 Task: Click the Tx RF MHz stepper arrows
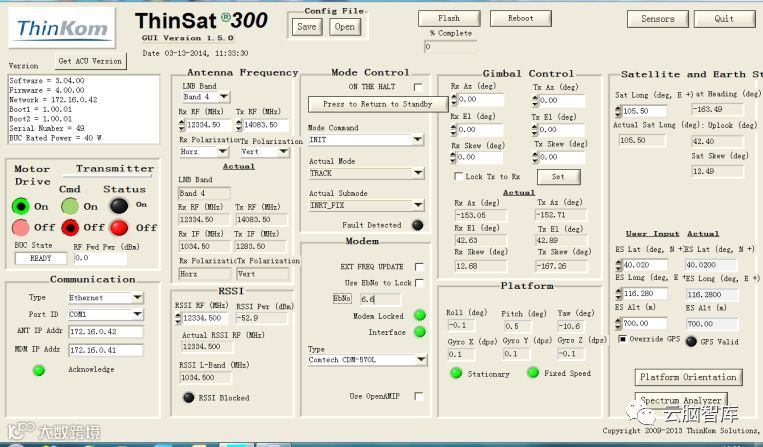pos(238,125)
